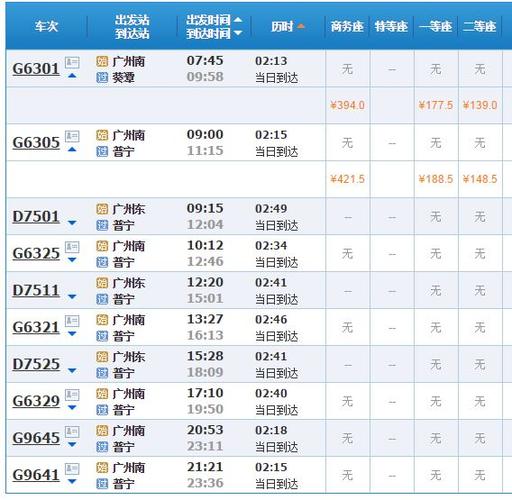
Task: Click 23:36 arrival time
Action: (x=205, y=483)
